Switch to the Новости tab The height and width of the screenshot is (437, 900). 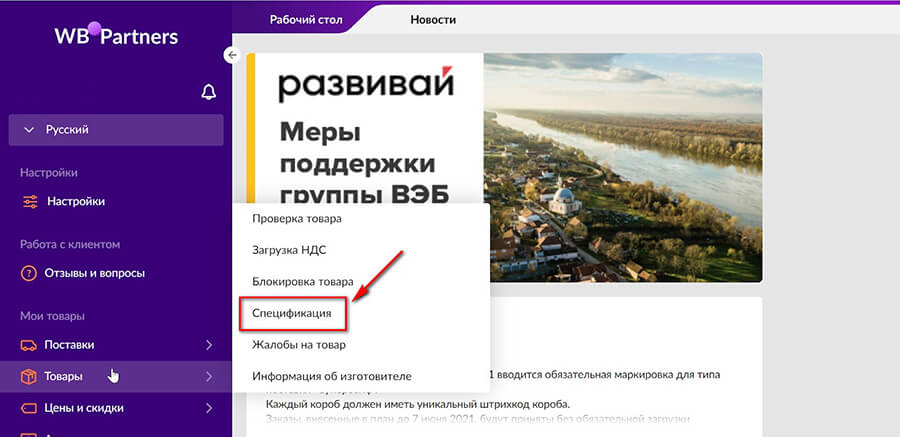pyautogui.click(x=434, y=19)
